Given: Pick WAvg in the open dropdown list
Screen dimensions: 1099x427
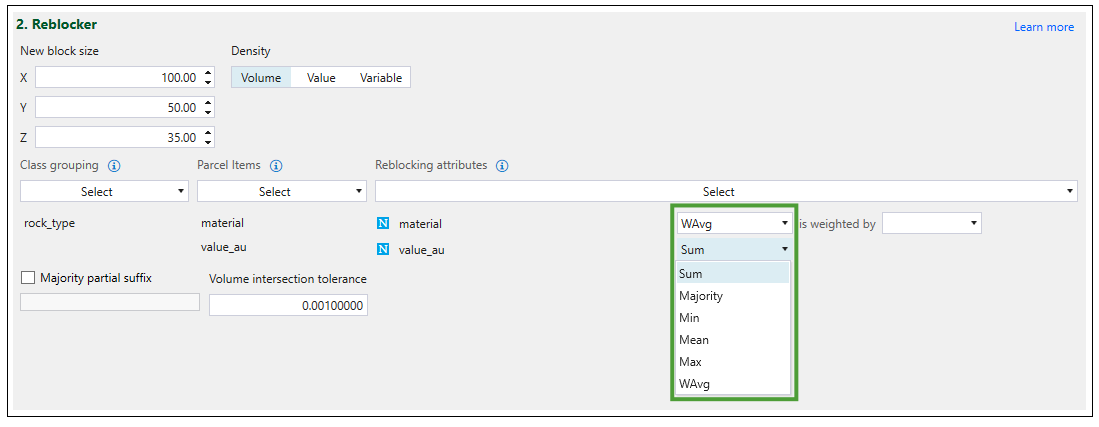Looking at the screenshot, I should click(x=695, y=384).
